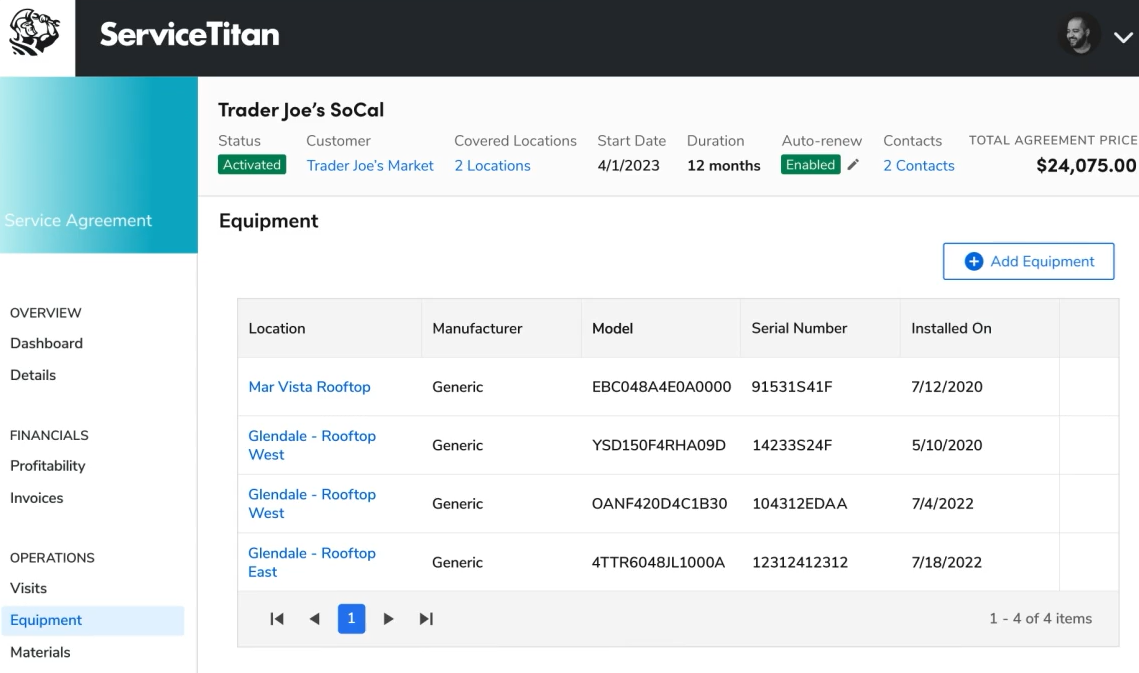Click the pencil icon to edit Auto-renew
Screen dimensions: 1139x673
[x=853, y=165]
